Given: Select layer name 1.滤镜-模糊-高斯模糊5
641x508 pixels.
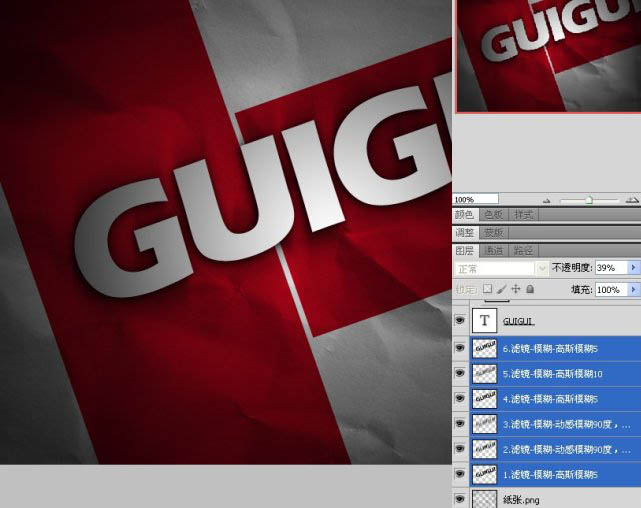Looking at the screenshot, I should 550,475.
